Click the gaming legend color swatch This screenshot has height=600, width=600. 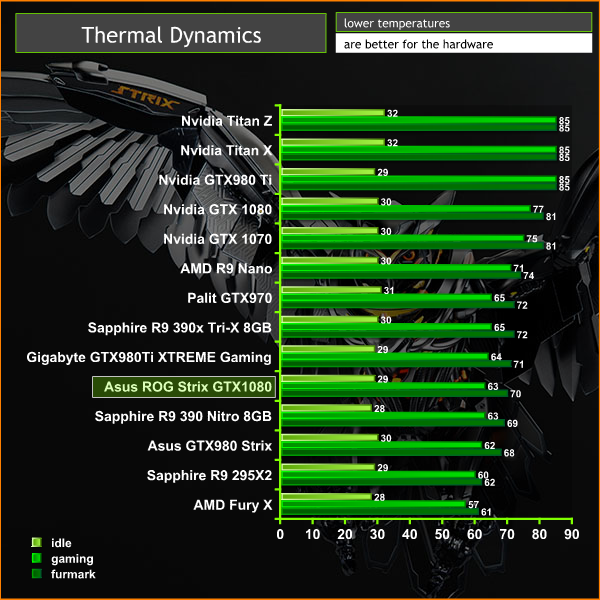(x=37, y=558)
